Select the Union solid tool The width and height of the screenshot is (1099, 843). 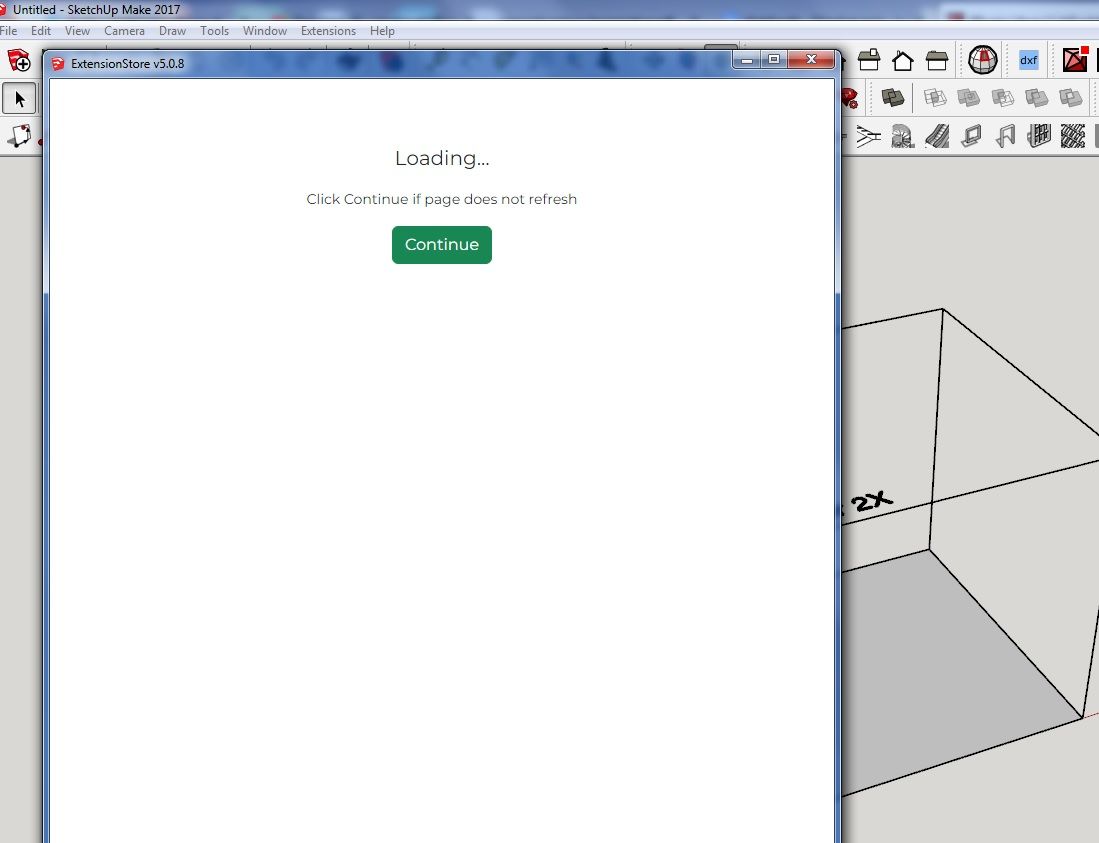click(969, 97)
